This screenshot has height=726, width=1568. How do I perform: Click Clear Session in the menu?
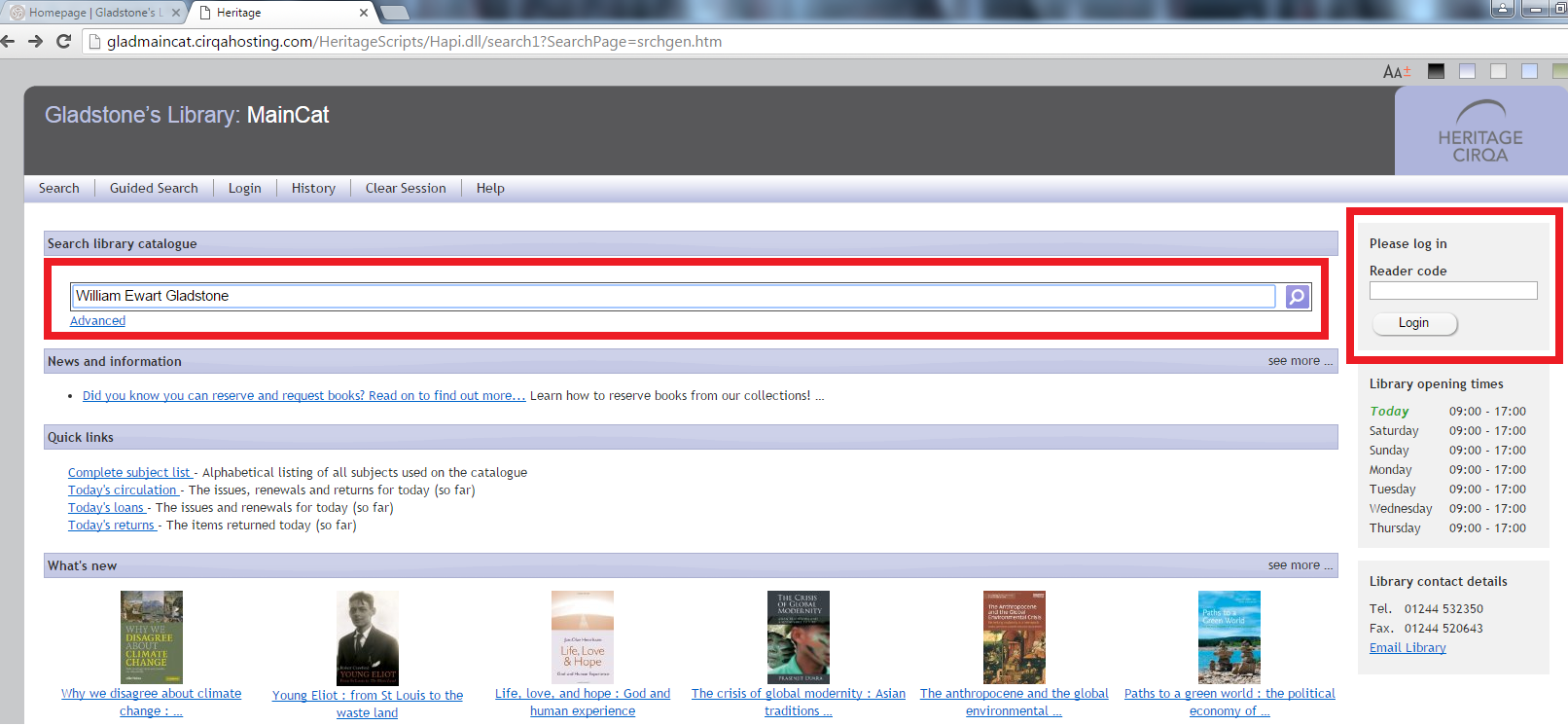click(x=406, y=188)
